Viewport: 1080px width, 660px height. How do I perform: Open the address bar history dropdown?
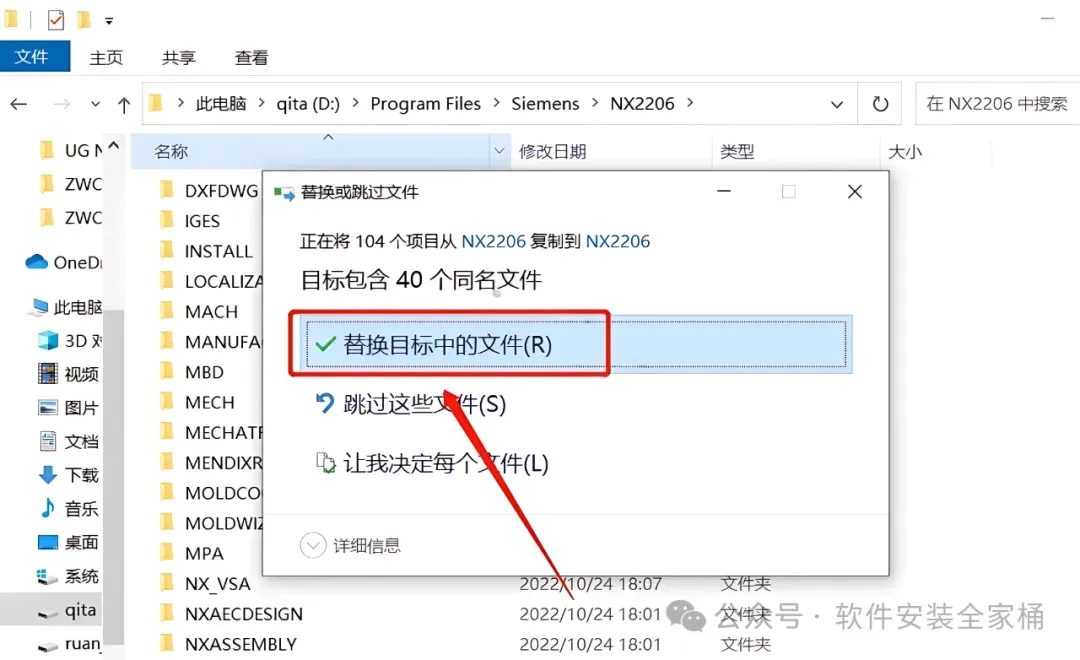[x=837, y=105]
